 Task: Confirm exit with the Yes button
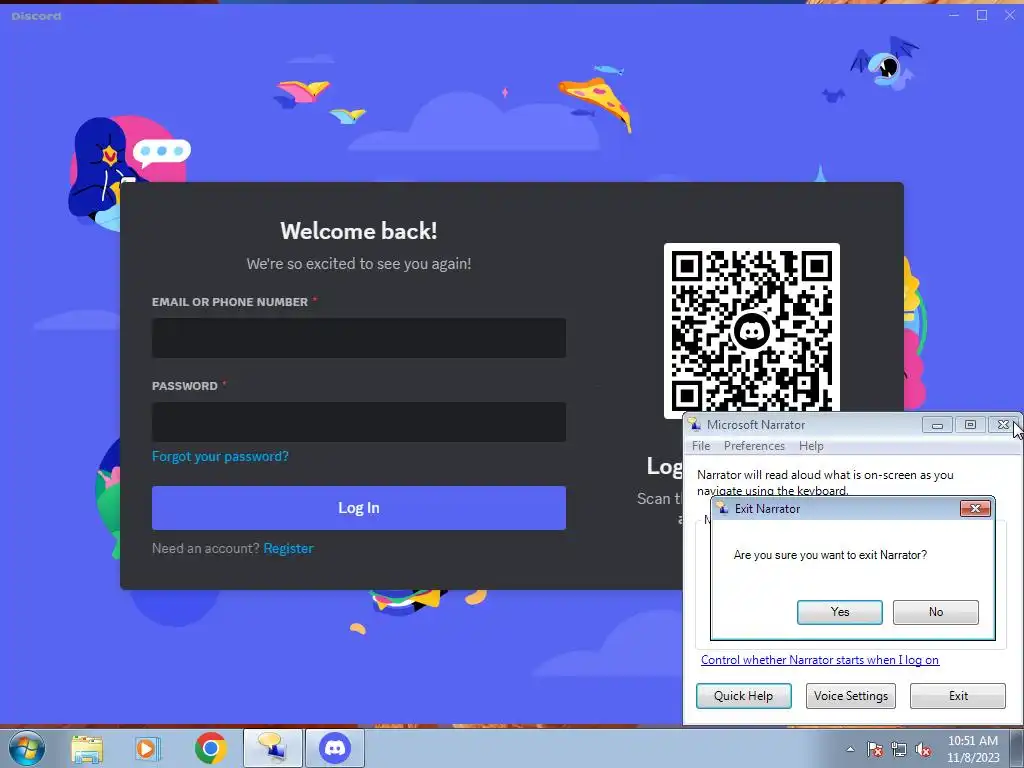(x=839, y=612)
